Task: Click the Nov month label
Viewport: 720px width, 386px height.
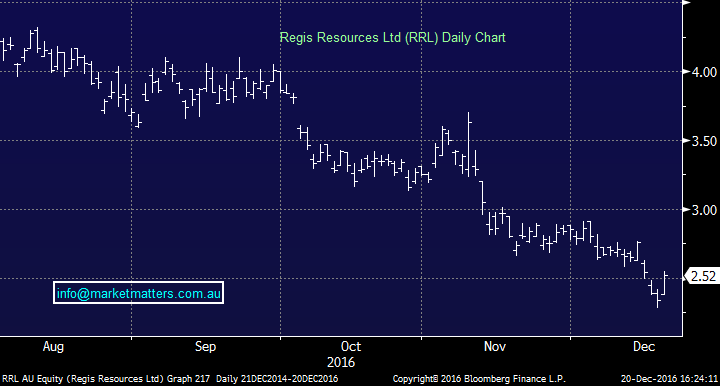Action: coord(495,346)
